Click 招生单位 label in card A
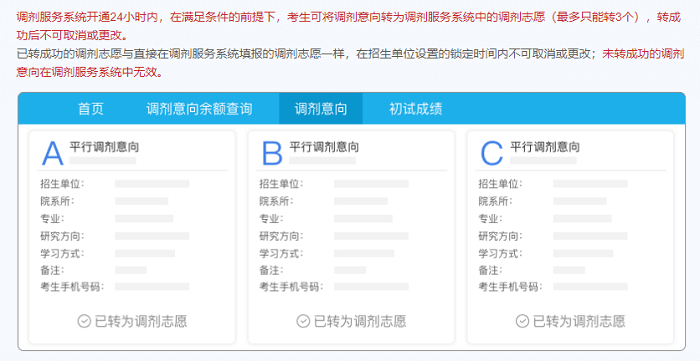Viewport: 700px width, 361px height. point(62,183)
